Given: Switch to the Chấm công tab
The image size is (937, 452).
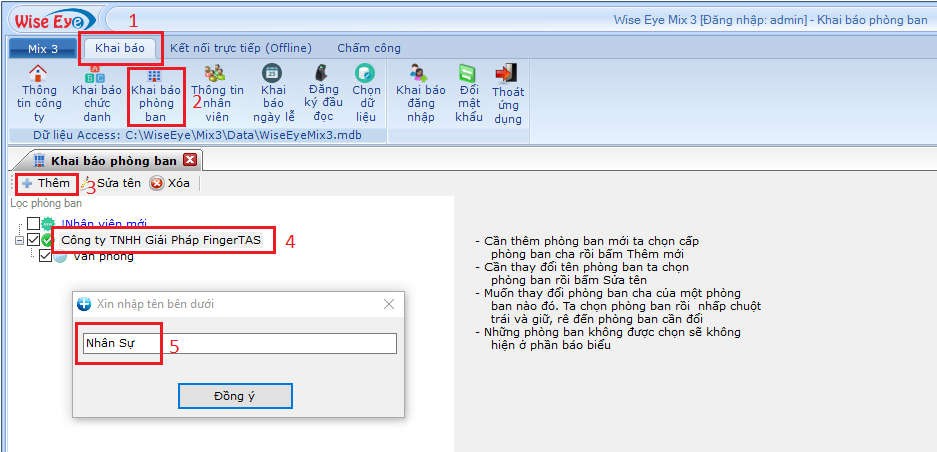Looking at the screenshot, I should 368,48.
